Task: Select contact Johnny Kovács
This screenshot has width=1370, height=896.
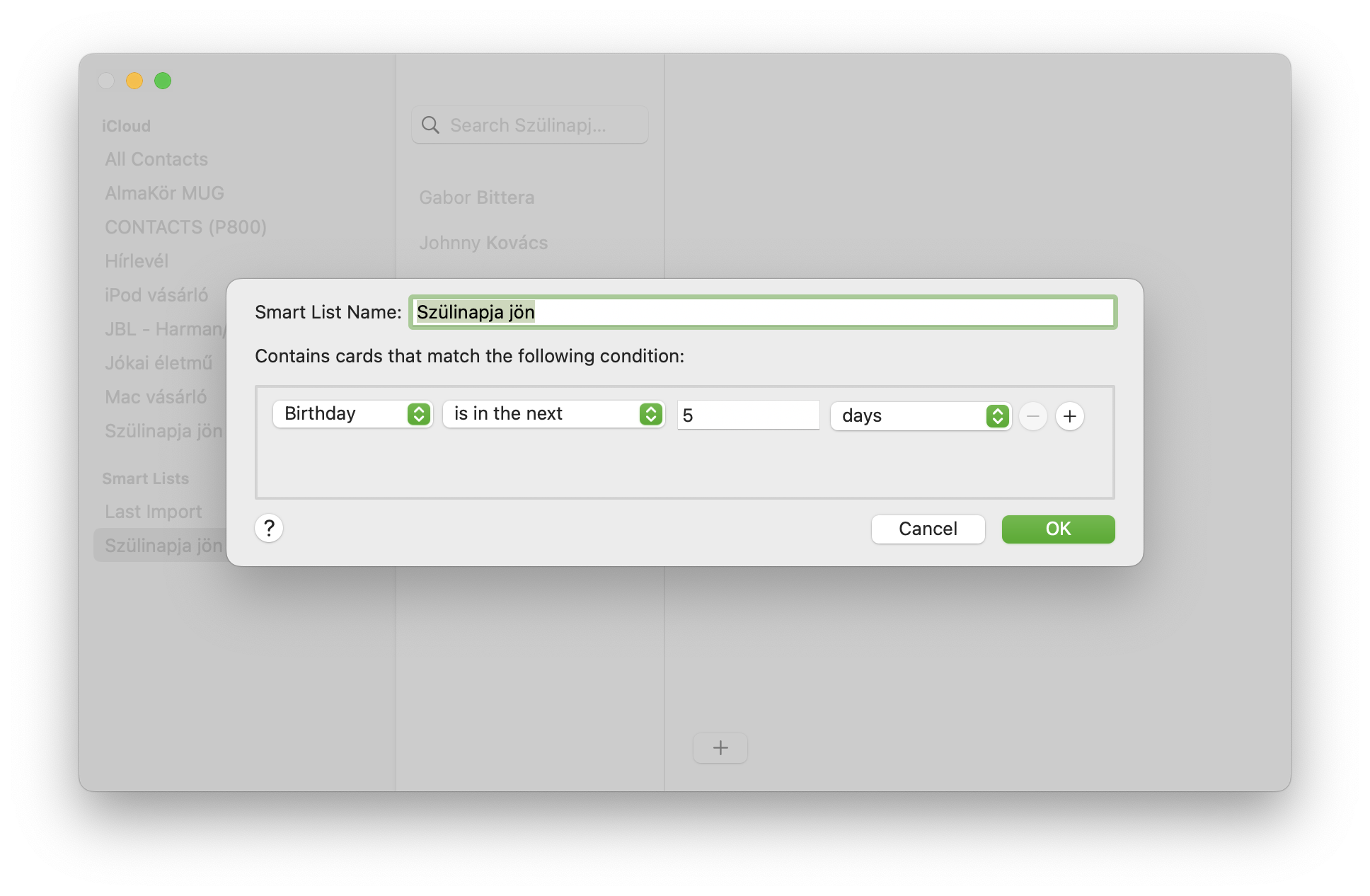Action: pyautogui.click(x=483, y=243)
